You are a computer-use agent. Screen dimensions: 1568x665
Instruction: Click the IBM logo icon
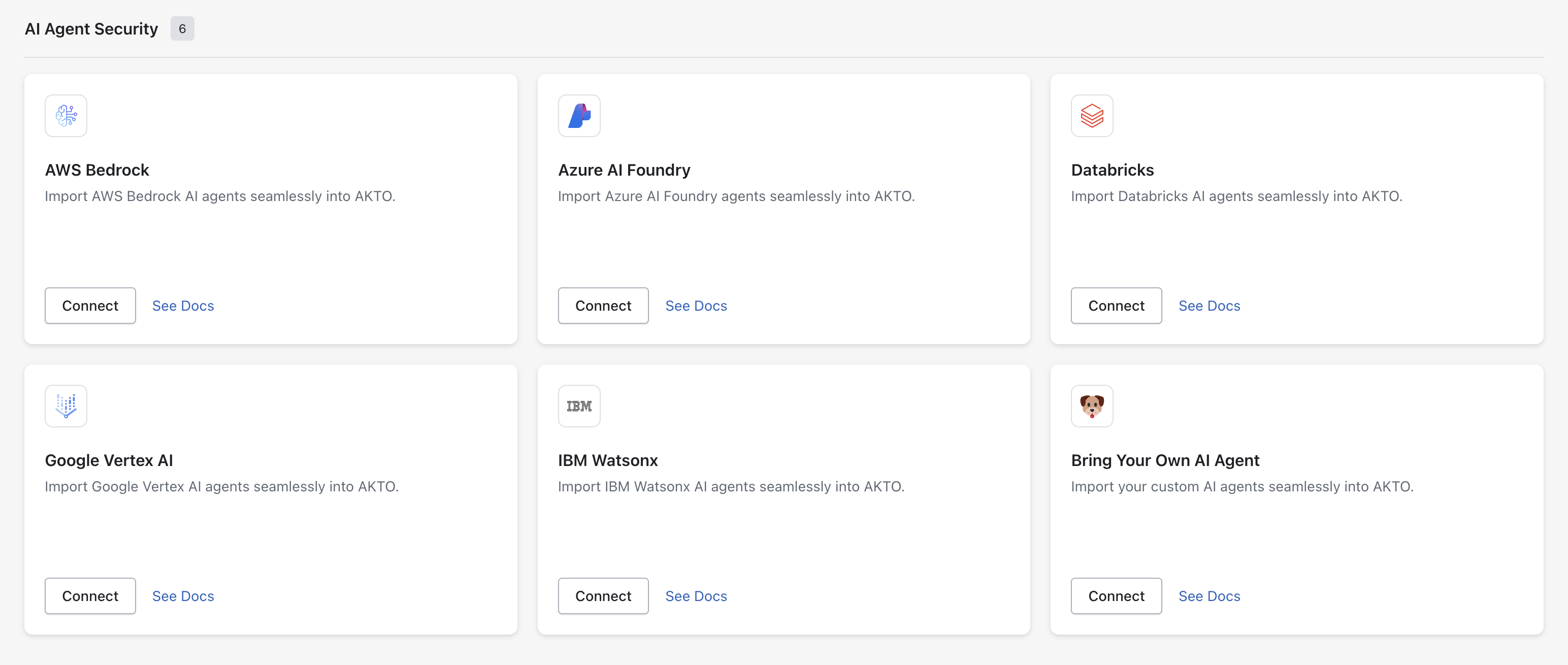point(579,406)
